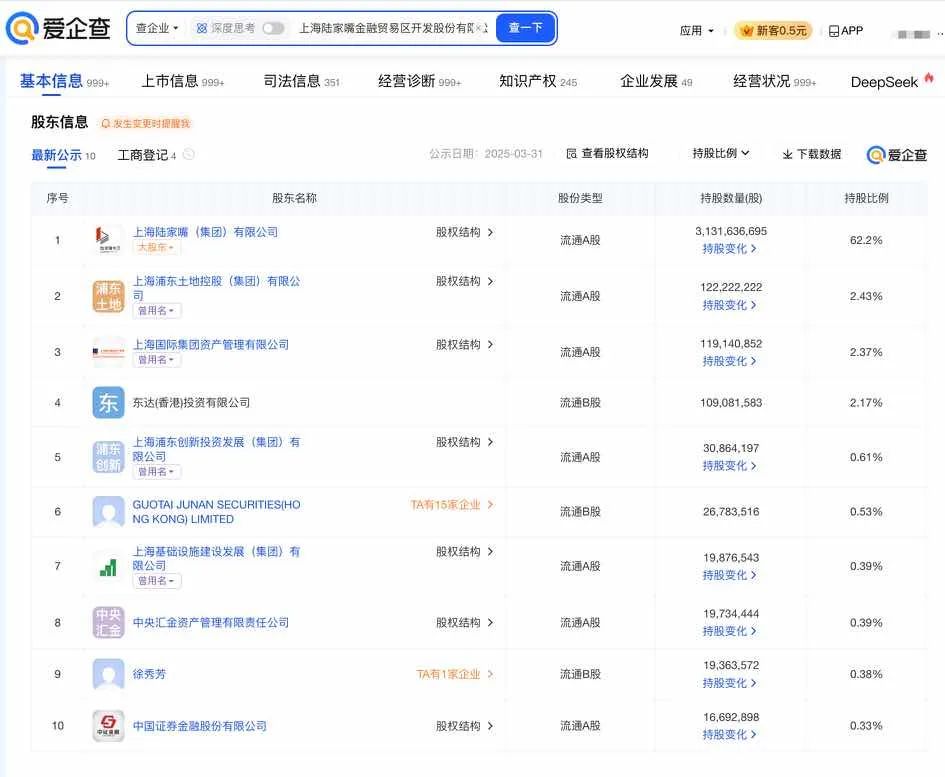The image size is (945, 777).
Task: Open 上海国际集团资产管理有限公司 link
Action: pos(211,345)
